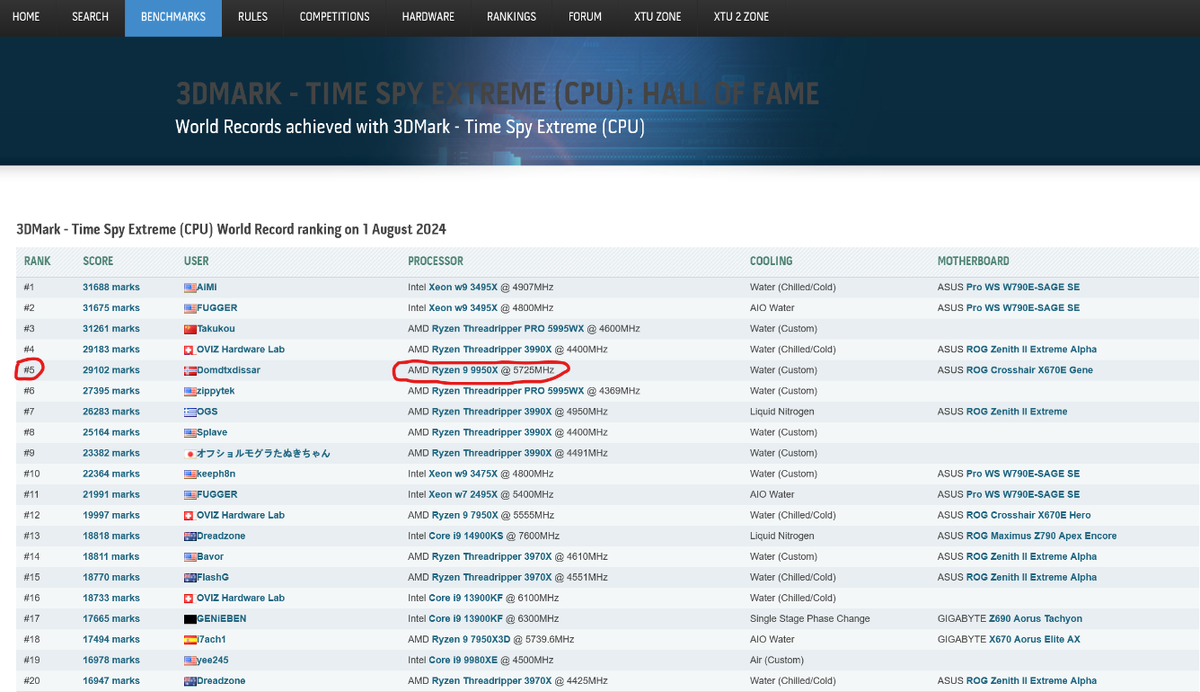This screenshot has width=1200, height=692.
Task: Click the Air (Custom) cooling cell
Action: click(x=777, y=660)
